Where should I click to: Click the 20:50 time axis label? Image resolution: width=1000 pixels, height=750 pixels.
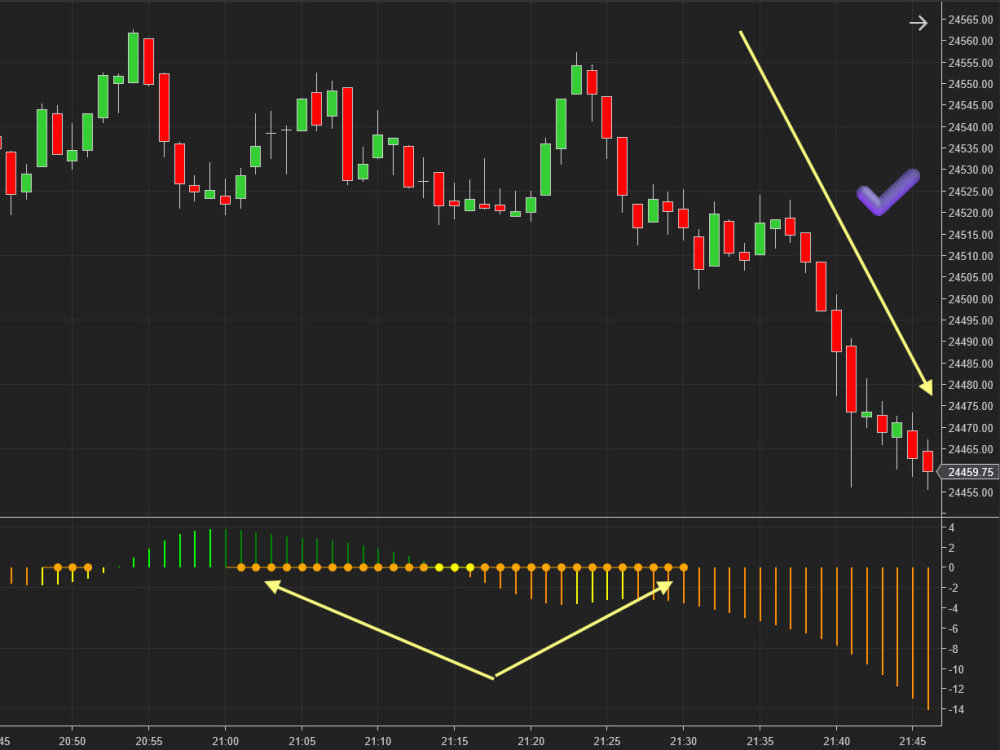coord(72,741)
